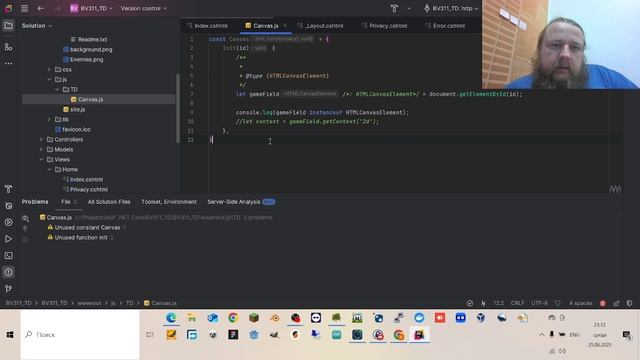This screenshot has height=360, width=640.
Task: Select Readme.txt in solution tree
Action: click(89, 40)
